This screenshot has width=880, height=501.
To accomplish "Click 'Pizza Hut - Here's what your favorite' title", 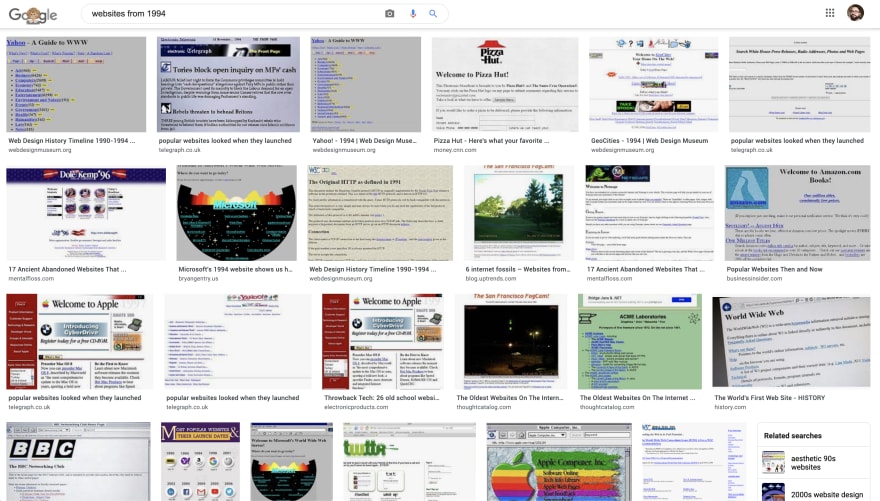I will coord(491,141).
